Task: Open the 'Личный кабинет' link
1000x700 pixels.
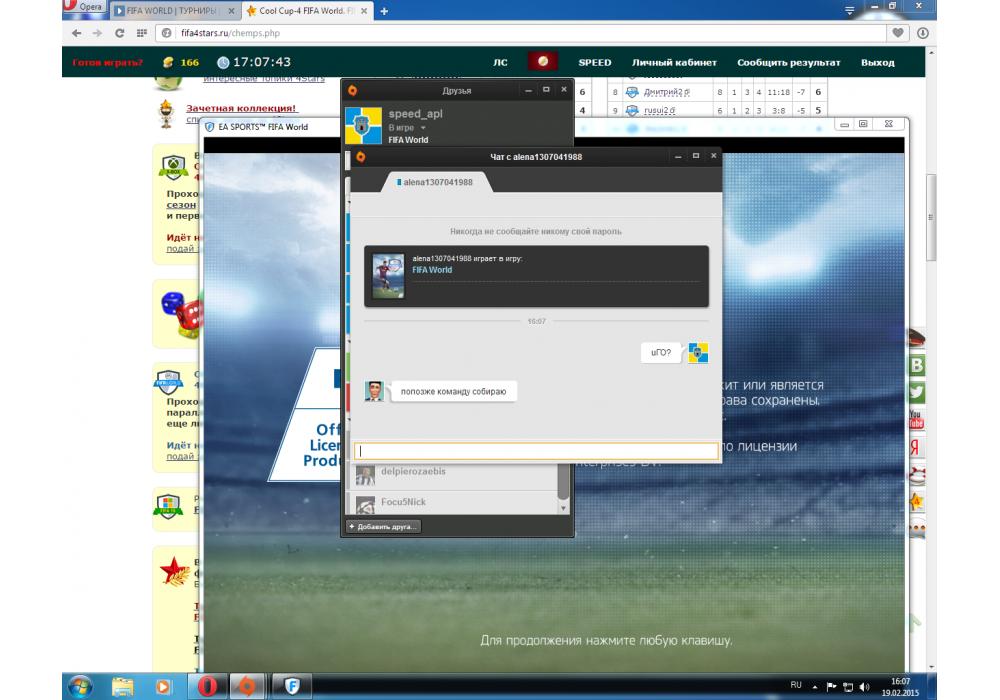Action: tap(674, 62)
